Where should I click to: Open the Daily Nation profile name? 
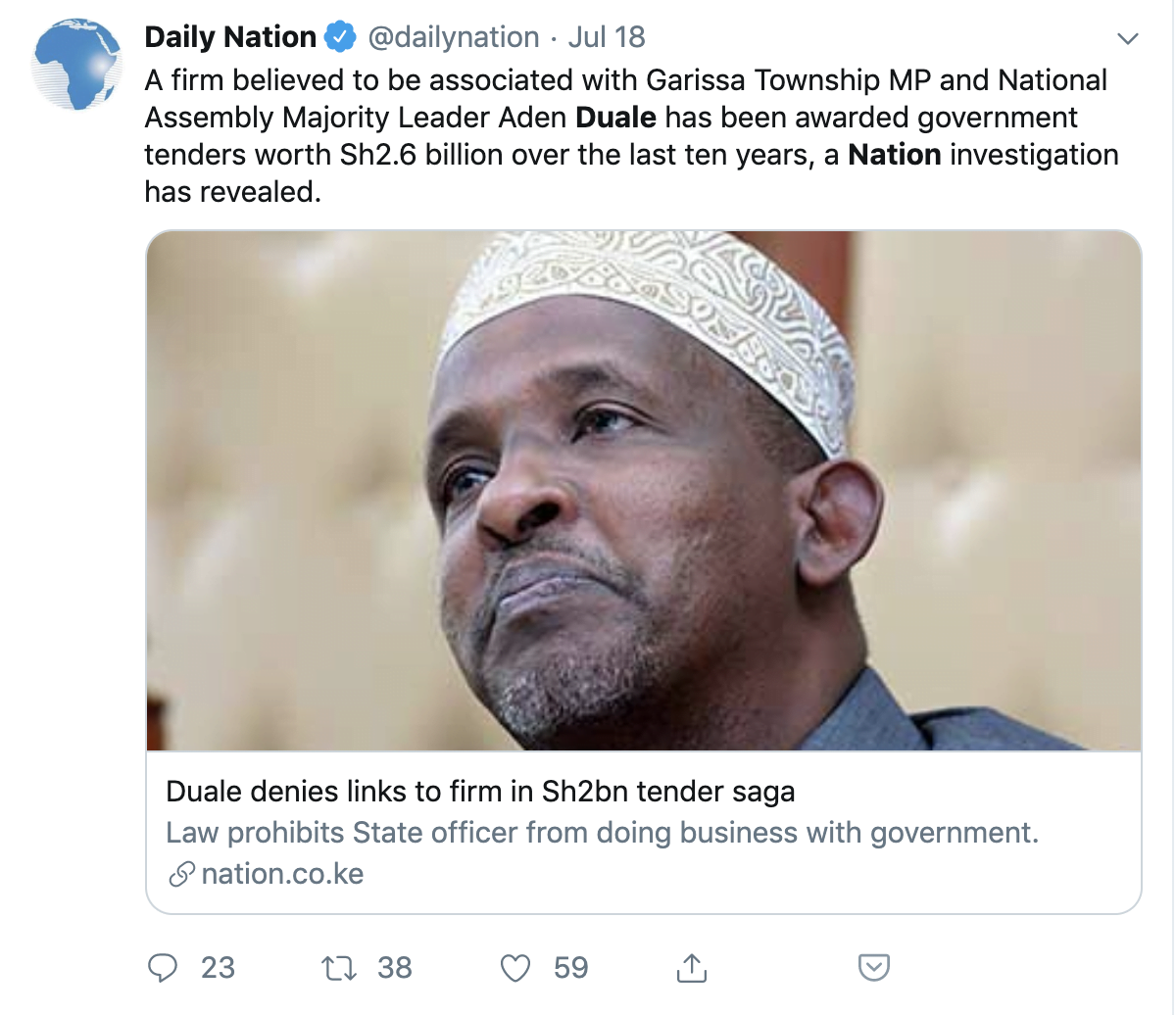230,38
